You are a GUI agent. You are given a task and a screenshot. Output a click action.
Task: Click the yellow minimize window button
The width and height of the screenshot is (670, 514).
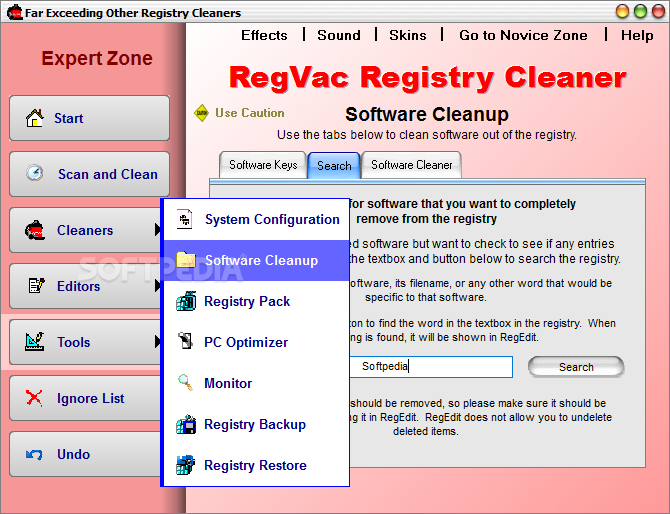tap(622, 11)
